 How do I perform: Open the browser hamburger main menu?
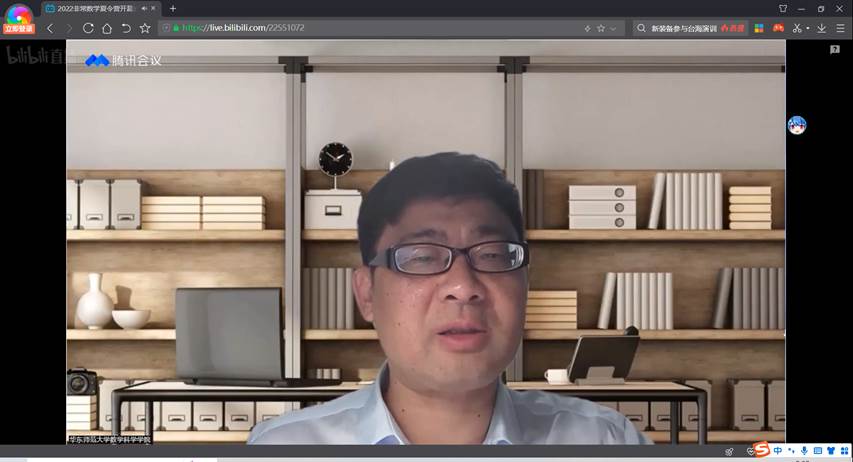(841, 28)
